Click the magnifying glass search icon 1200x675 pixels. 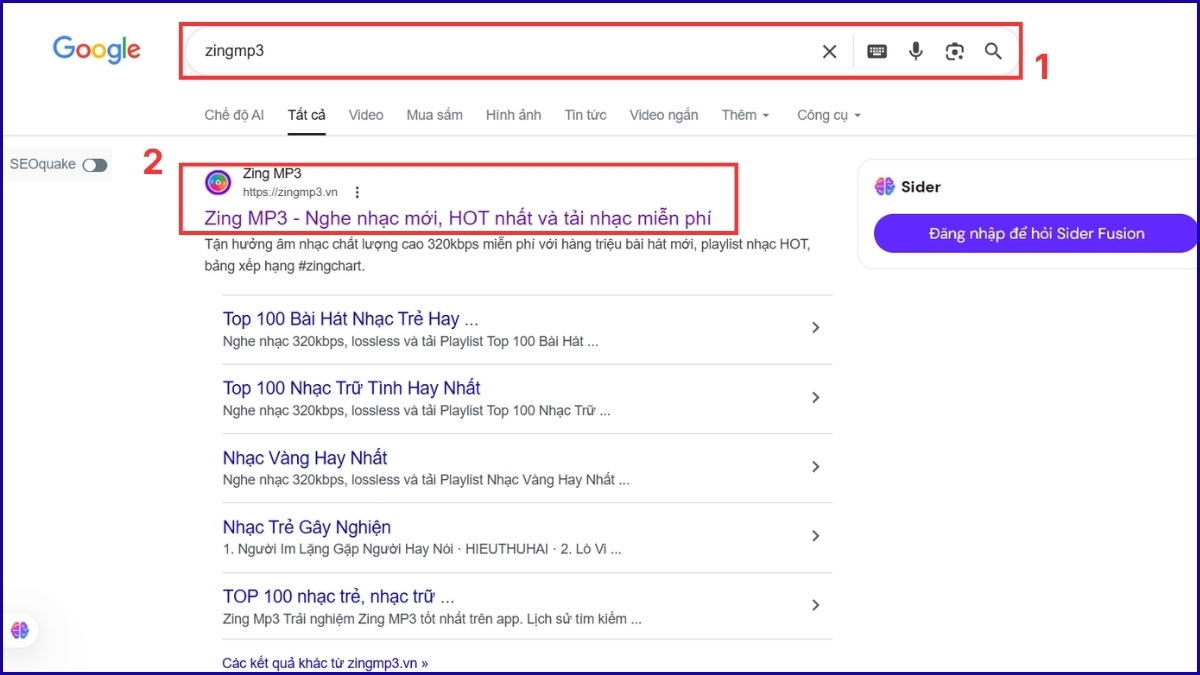pyautogui.click(x=993, y=51)
